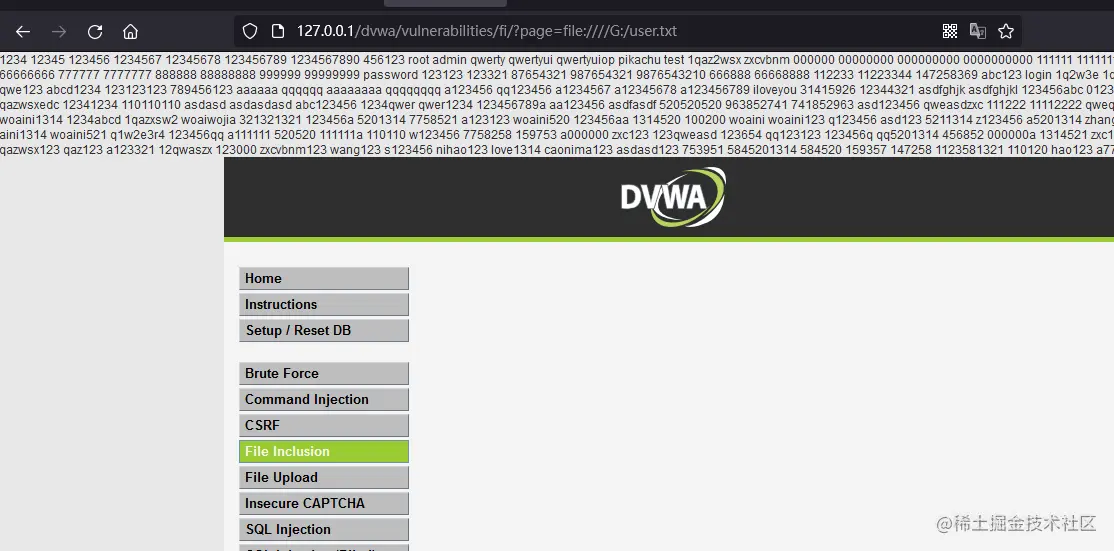Click the page info document icon
Viewport: 1114px width, 551px height.
click(278, 31)
